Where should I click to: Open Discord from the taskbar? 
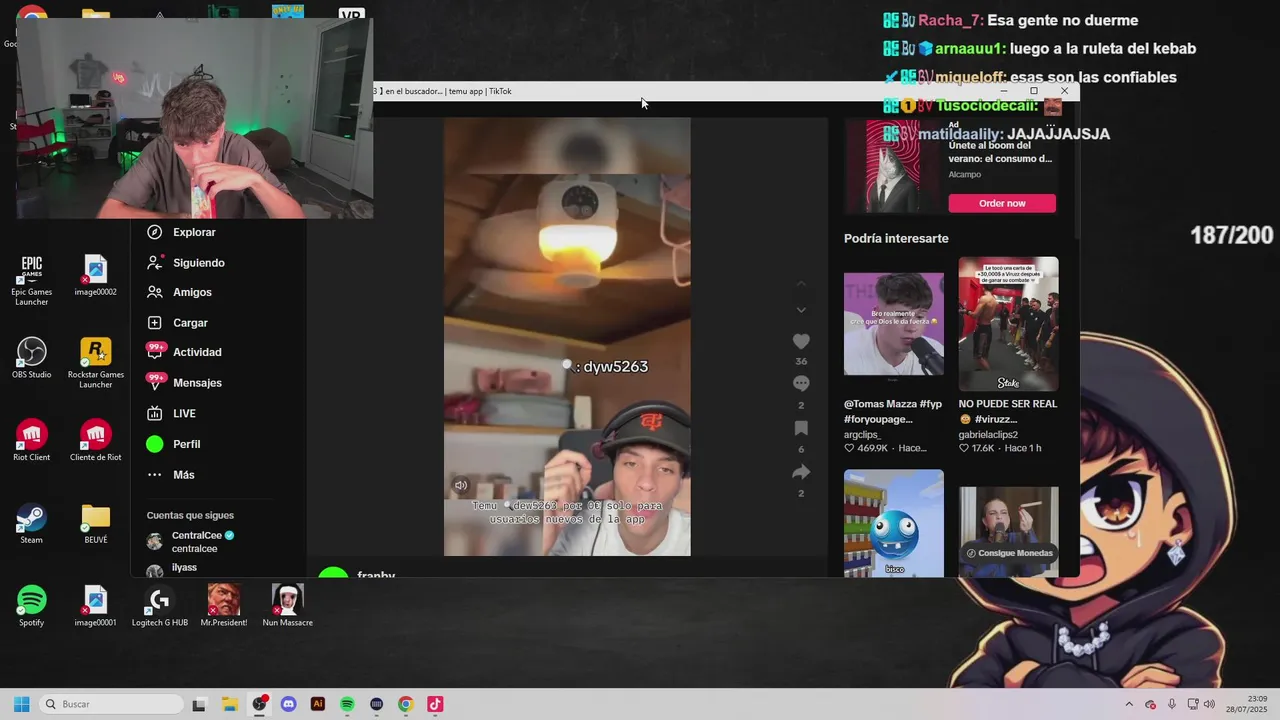289,704
